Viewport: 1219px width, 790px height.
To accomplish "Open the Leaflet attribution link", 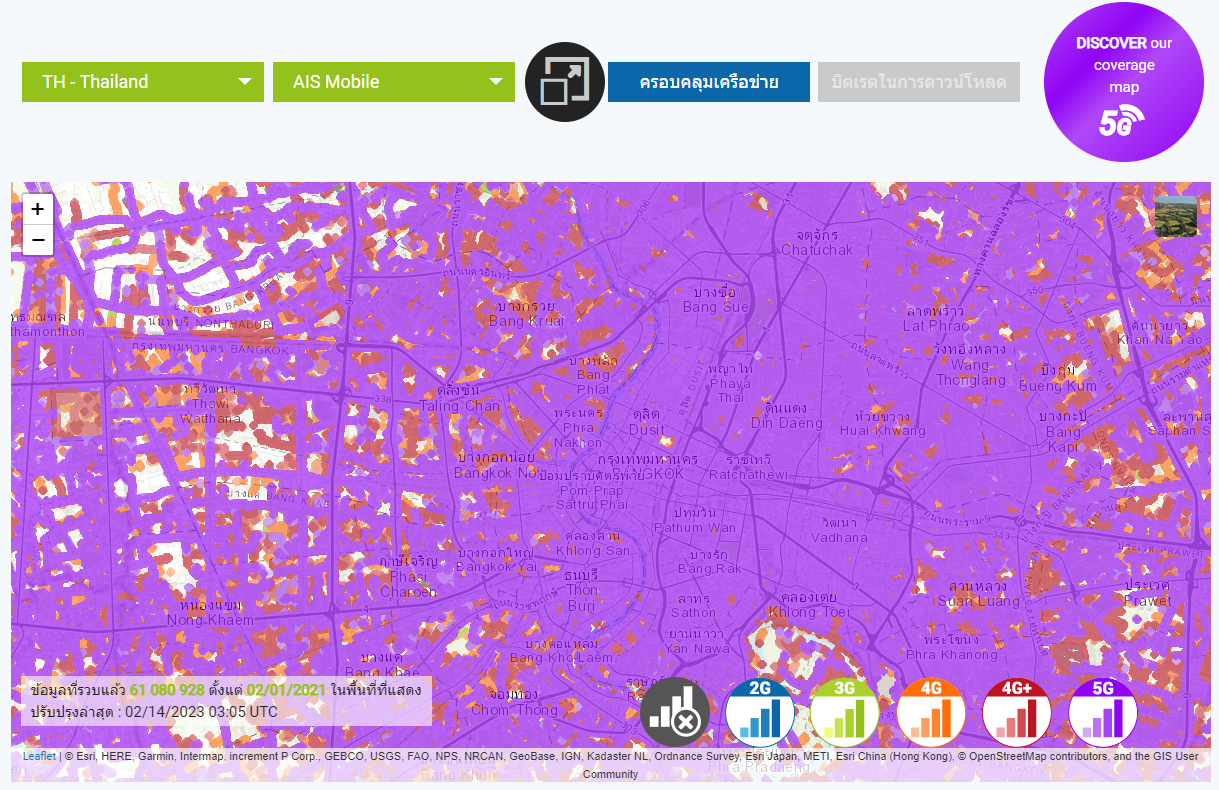I will [x=39, y=757].
